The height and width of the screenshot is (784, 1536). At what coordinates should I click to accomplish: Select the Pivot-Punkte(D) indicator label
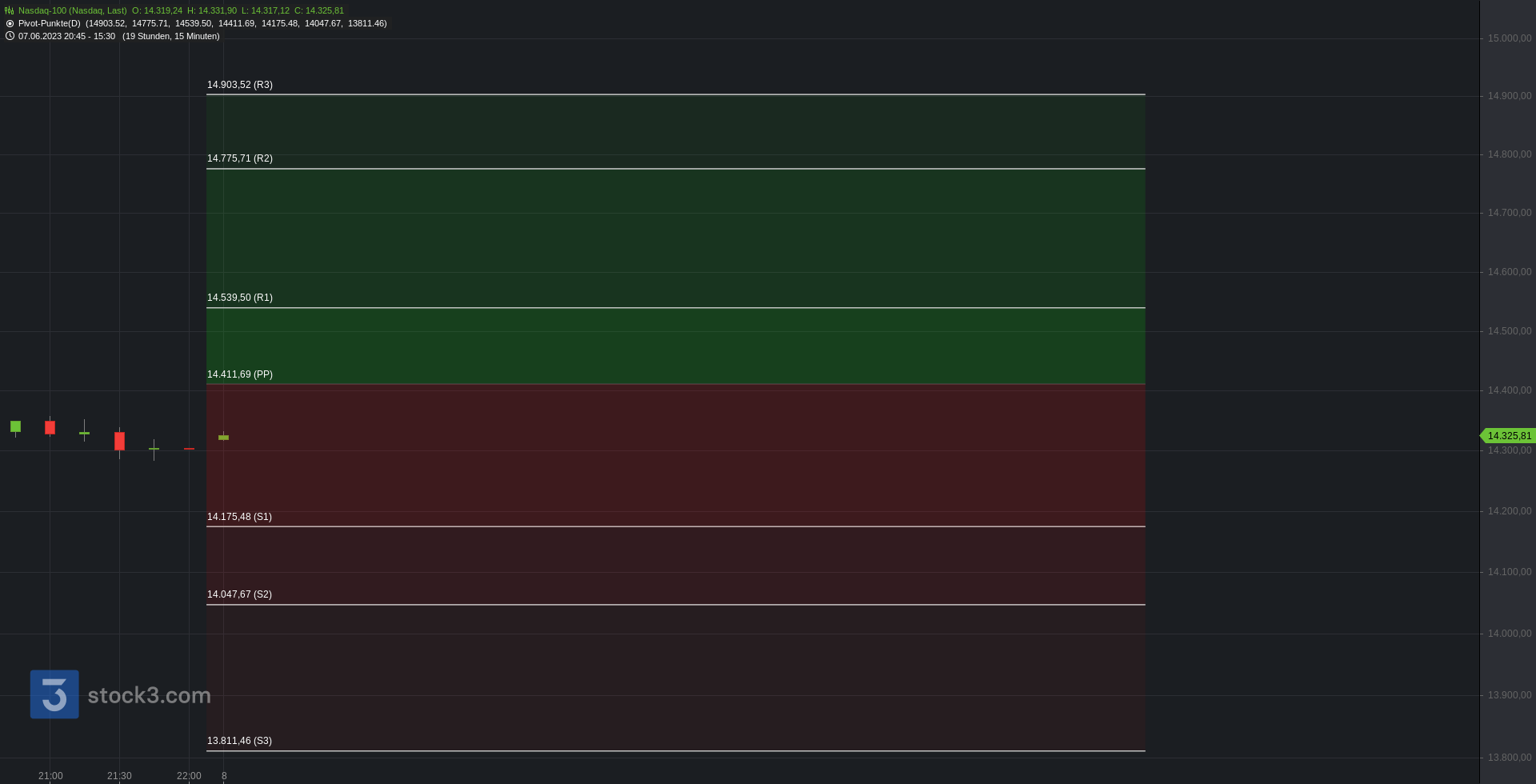click(50, 23)
